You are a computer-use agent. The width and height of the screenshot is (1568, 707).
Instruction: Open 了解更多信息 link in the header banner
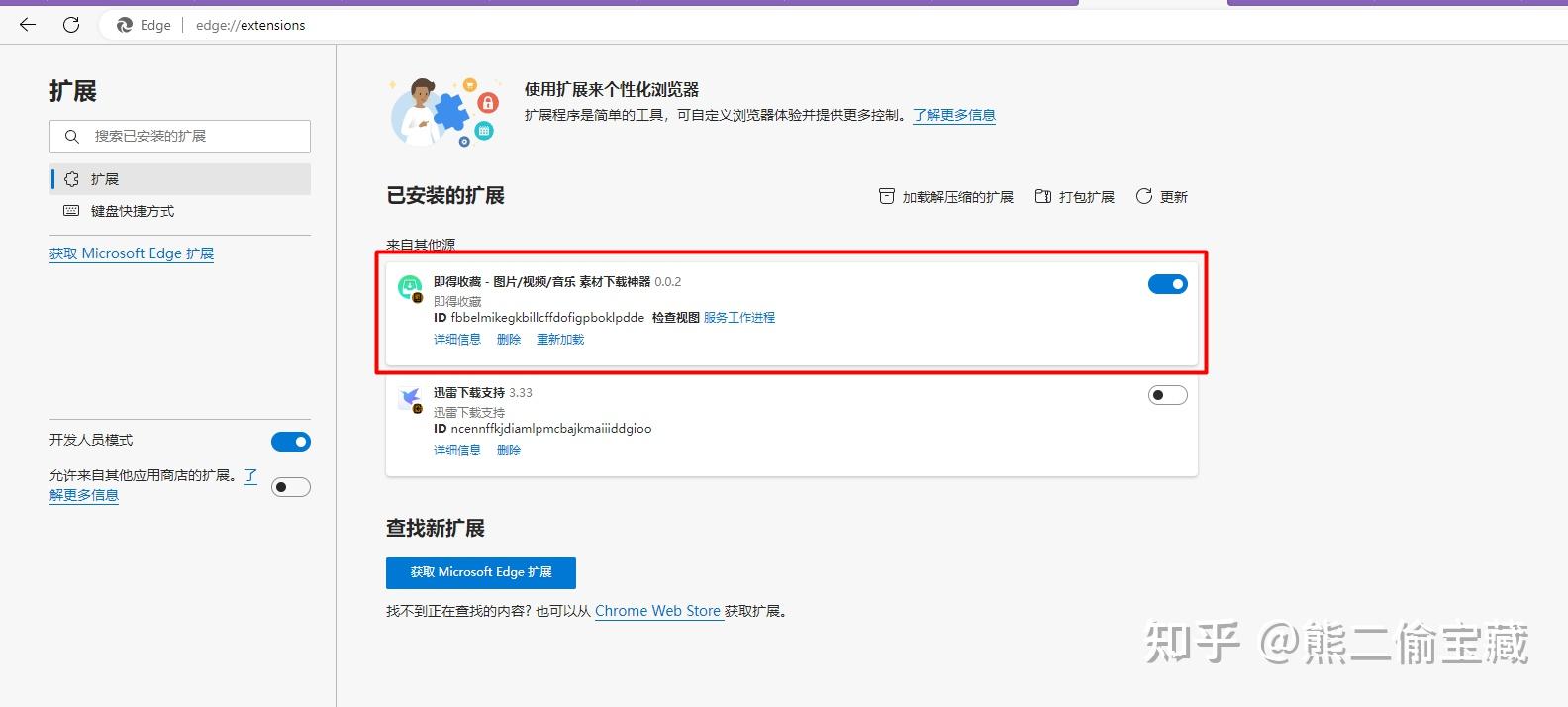click(954, 115)
